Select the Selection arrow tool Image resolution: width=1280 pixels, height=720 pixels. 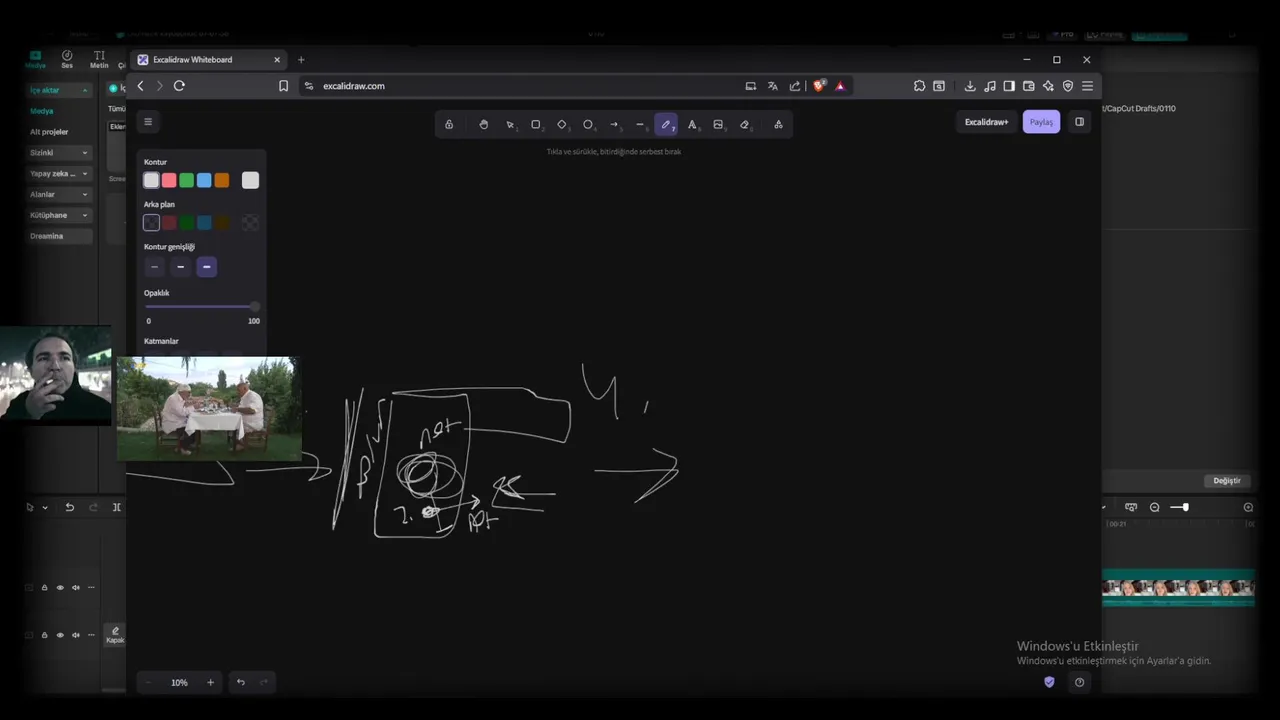tap(510, 125)
